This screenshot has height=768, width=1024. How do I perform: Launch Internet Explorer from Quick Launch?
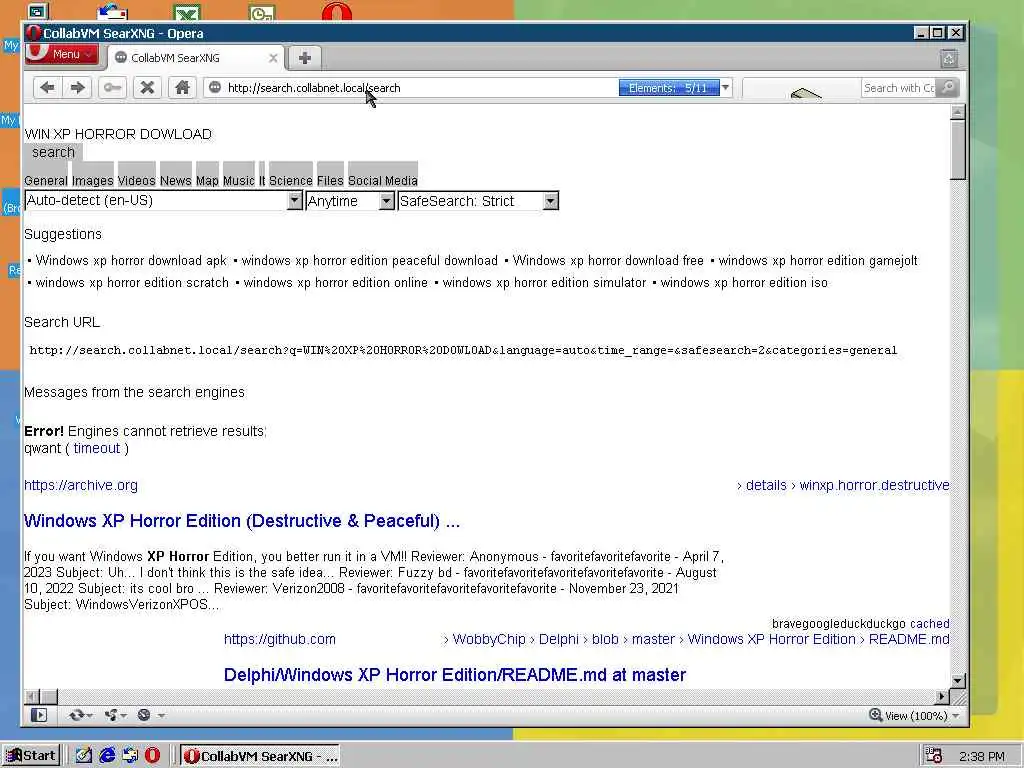[x=107, y=756]
